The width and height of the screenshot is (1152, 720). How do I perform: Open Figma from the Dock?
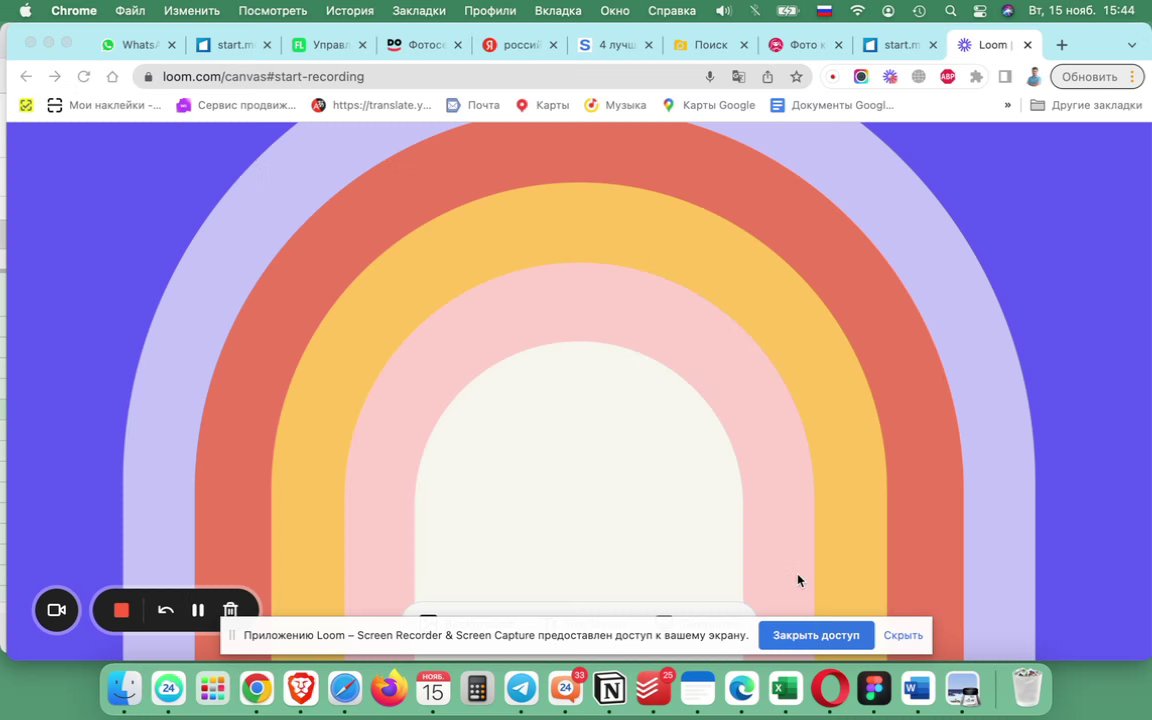click(874, 688)
